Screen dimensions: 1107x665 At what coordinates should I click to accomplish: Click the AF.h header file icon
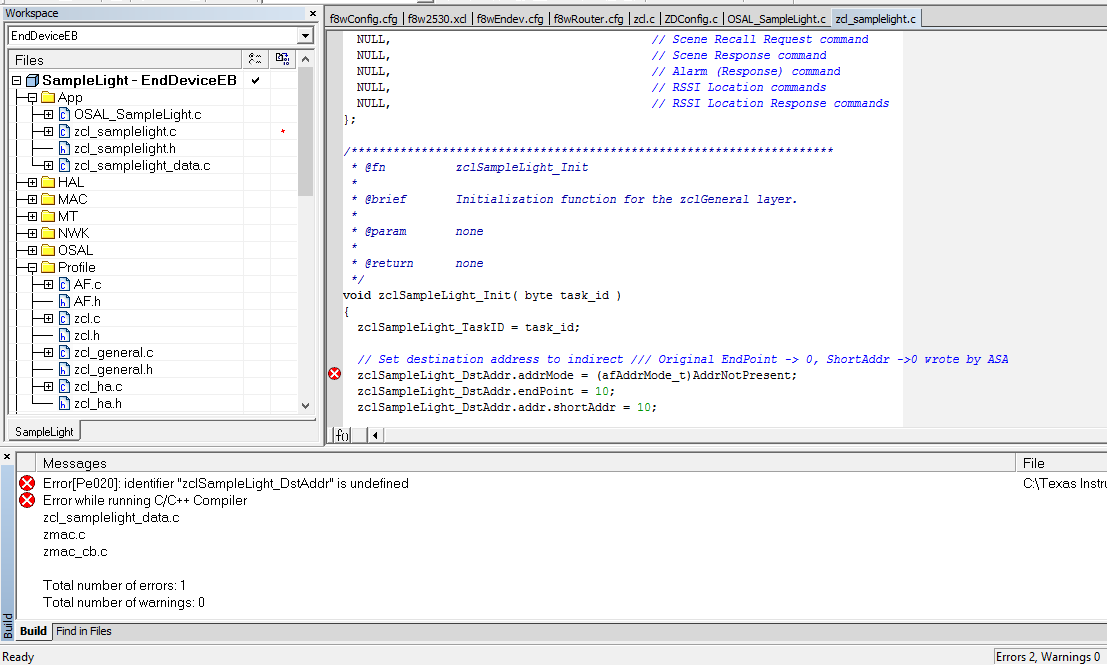tap(64, 301)
